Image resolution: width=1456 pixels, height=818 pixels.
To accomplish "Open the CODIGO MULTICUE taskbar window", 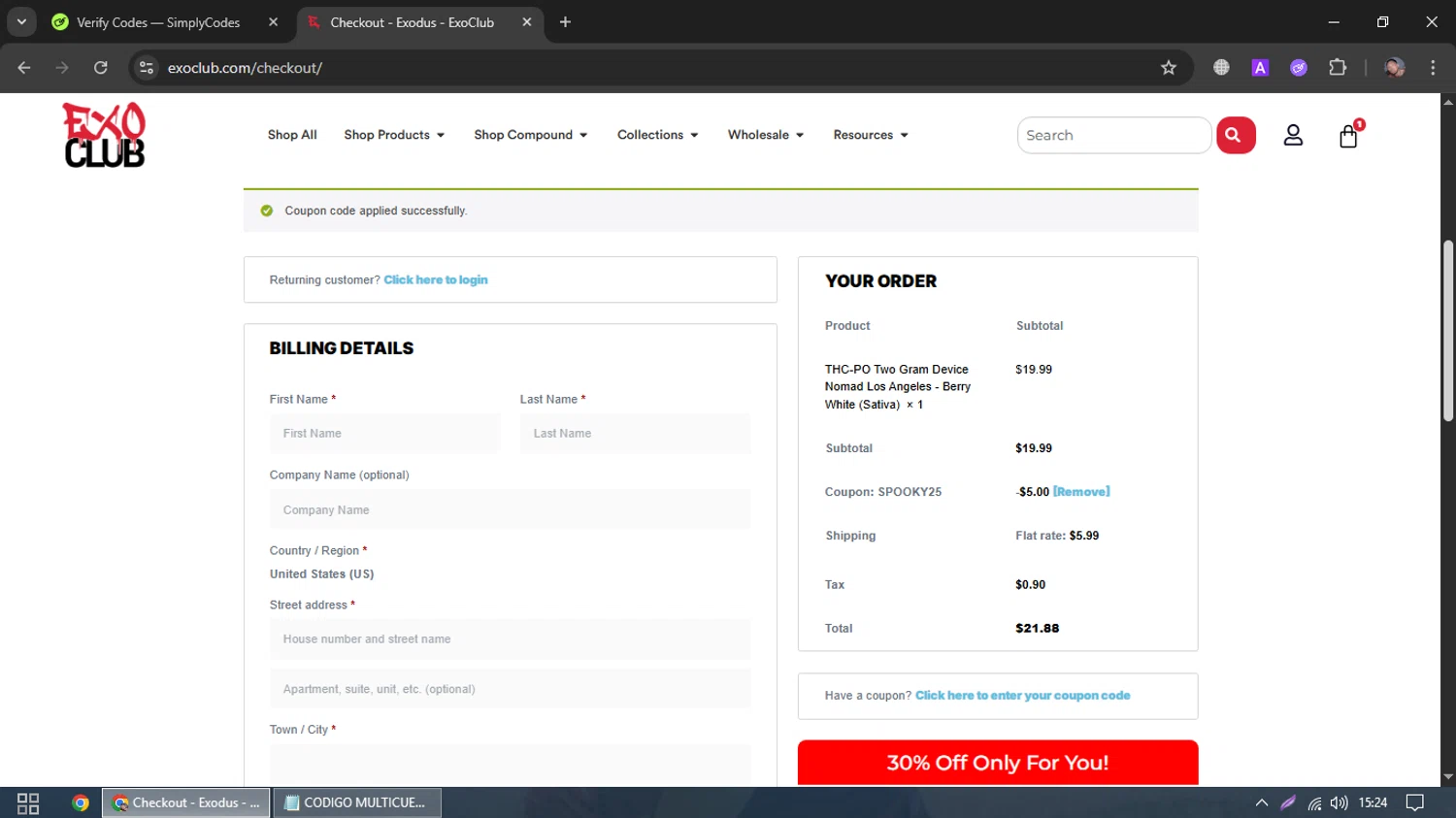I will pyautogui.click(x=358, y=803).
